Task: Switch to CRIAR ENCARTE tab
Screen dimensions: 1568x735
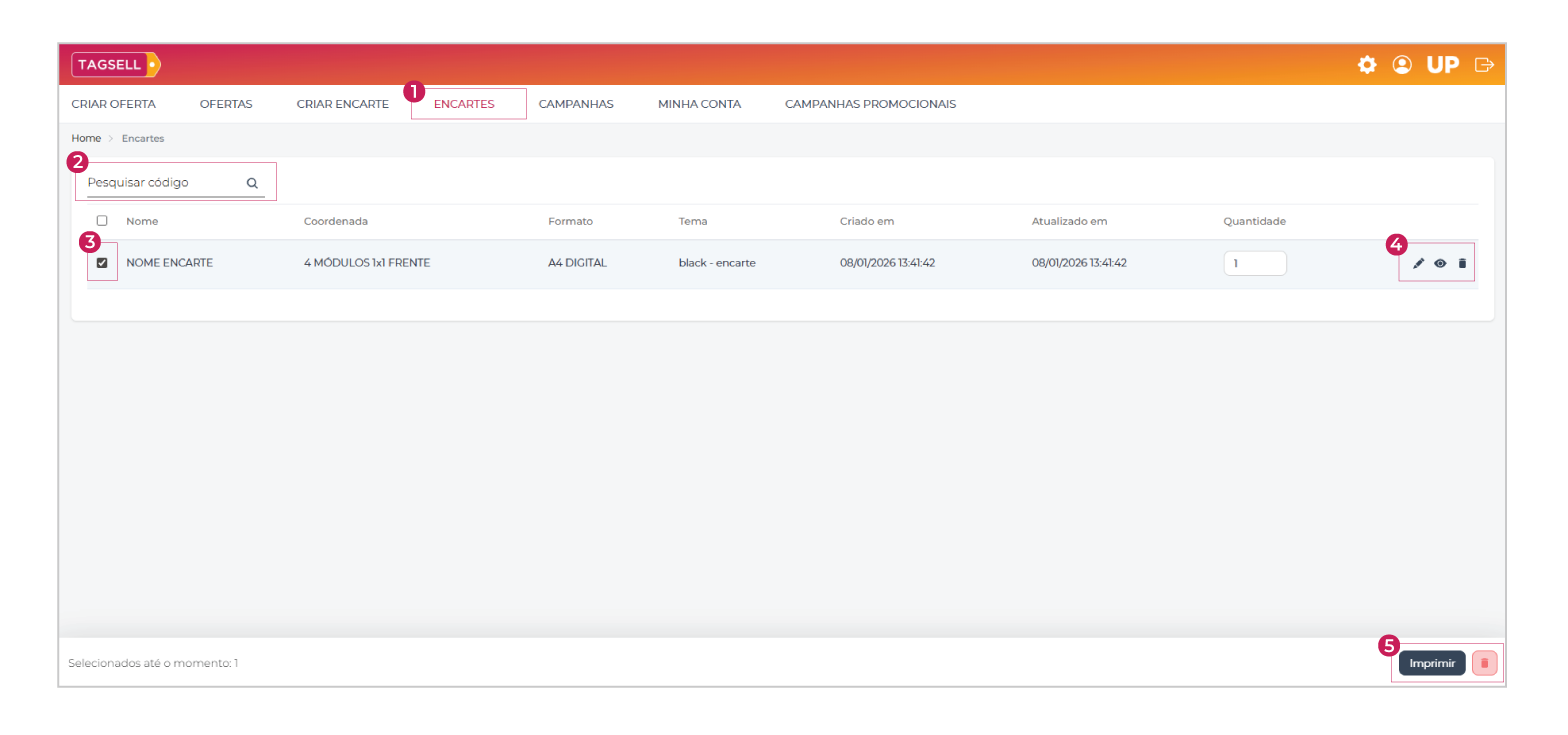Action: (342, 104)
